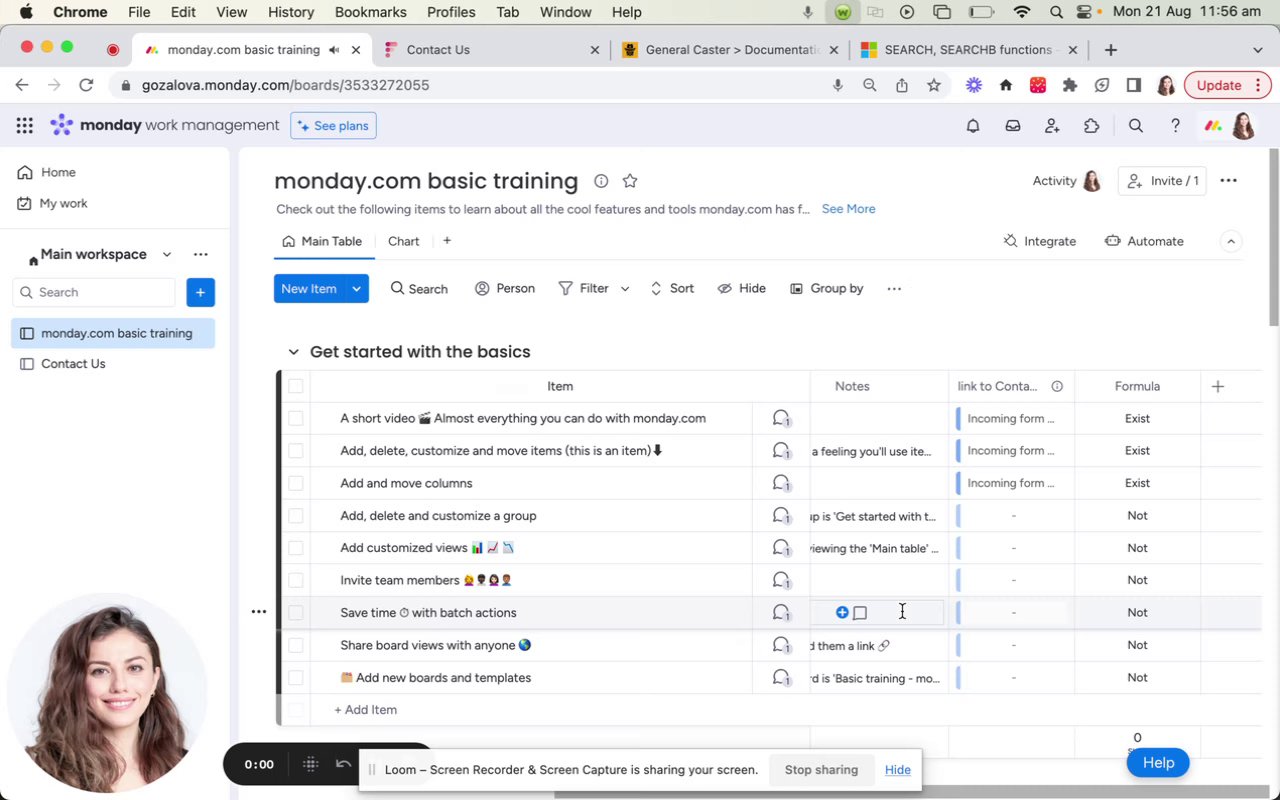
Task: Open board options three-dot menu top right
Action: coord(1228,181)
